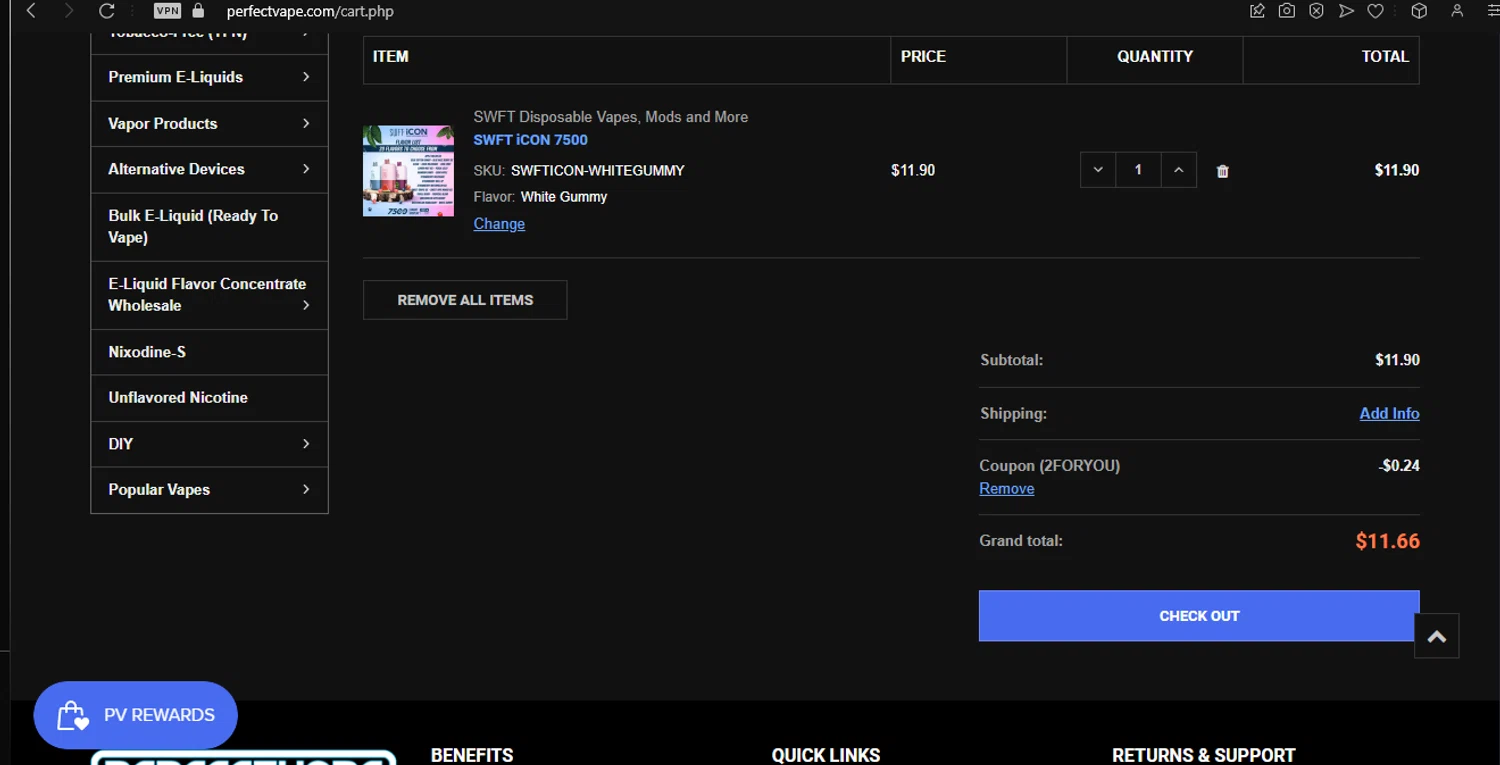Screen dimensions: 1500x765
Task: Open the PV Rewards widget
Action: point(135,715)
